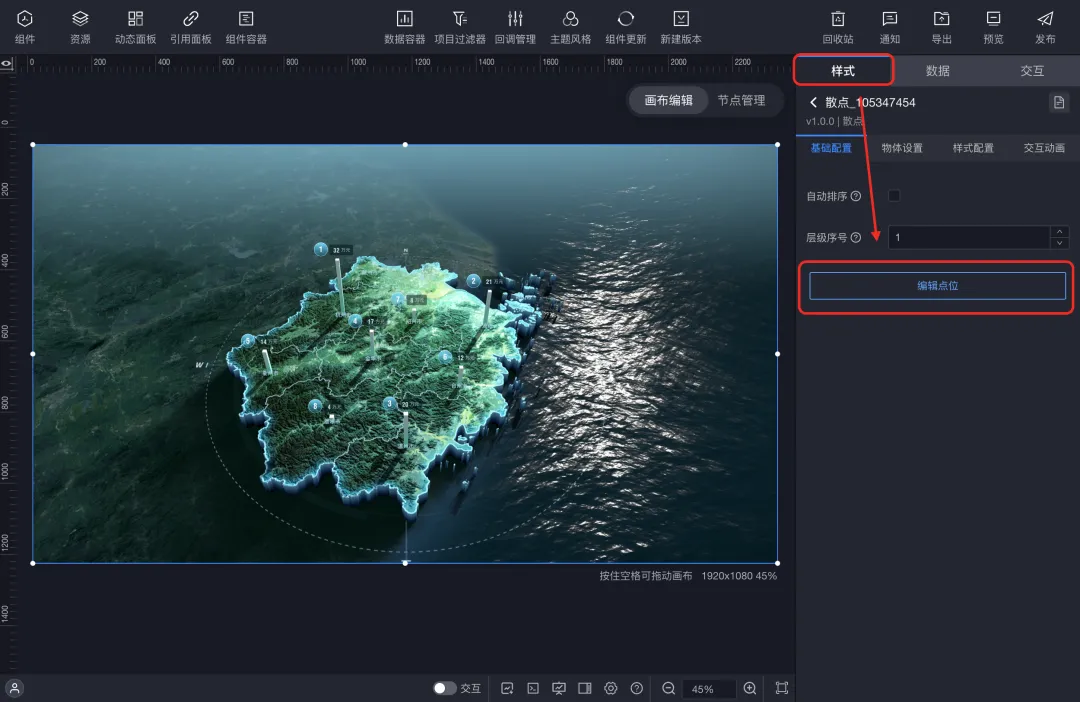Click the 编辑点位 button

937,286
